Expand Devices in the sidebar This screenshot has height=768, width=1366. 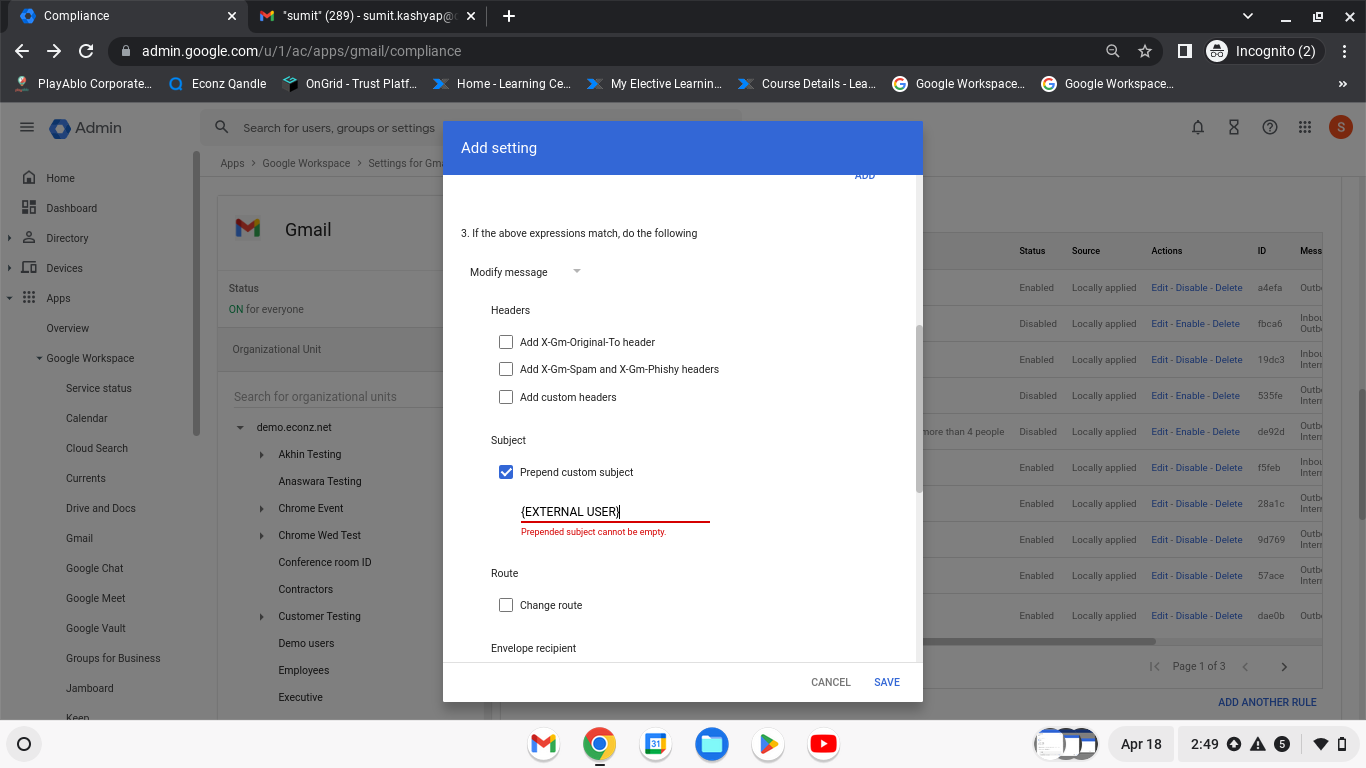coord(10,268)
